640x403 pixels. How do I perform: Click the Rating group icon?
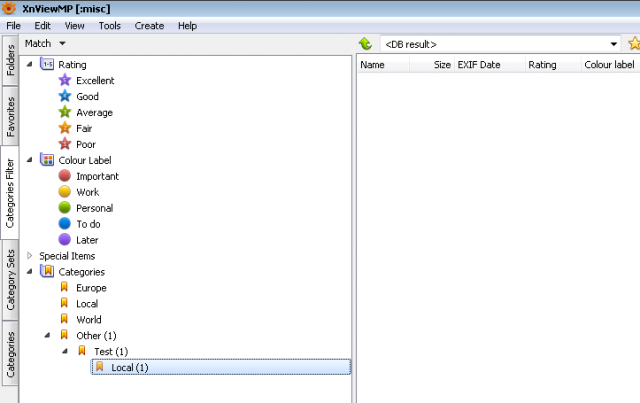coord(47,64)
